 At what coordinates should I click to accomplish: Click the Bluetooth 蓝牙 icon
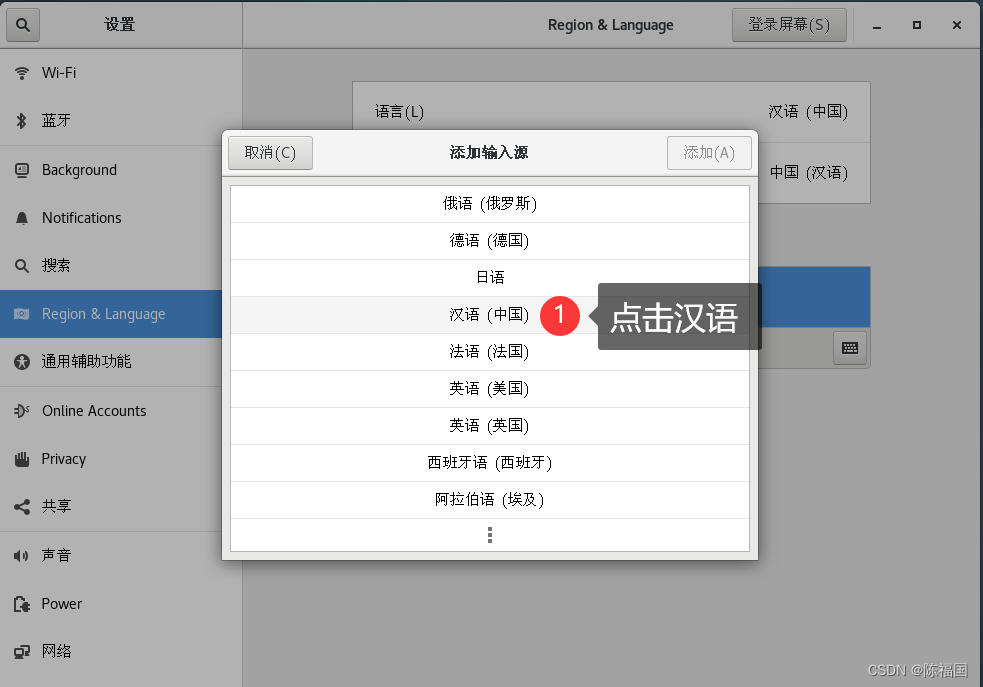tap(22, 120)
